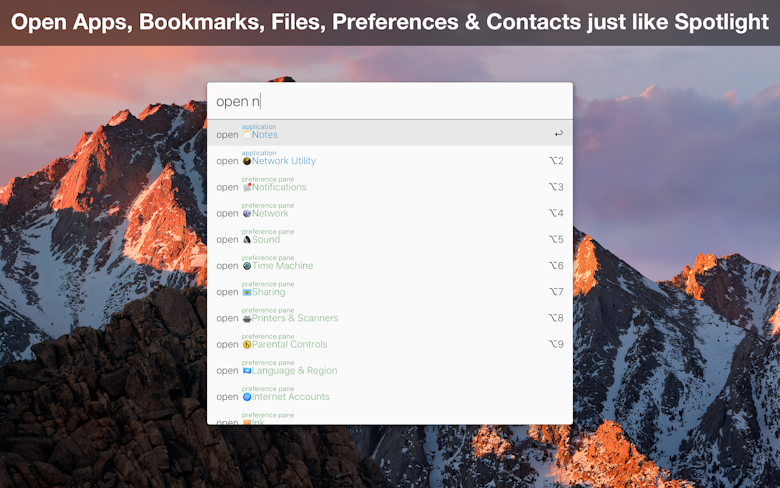Click the ⌥5 shortcut hint
The image size is (780, 488).
click(556, 239)
